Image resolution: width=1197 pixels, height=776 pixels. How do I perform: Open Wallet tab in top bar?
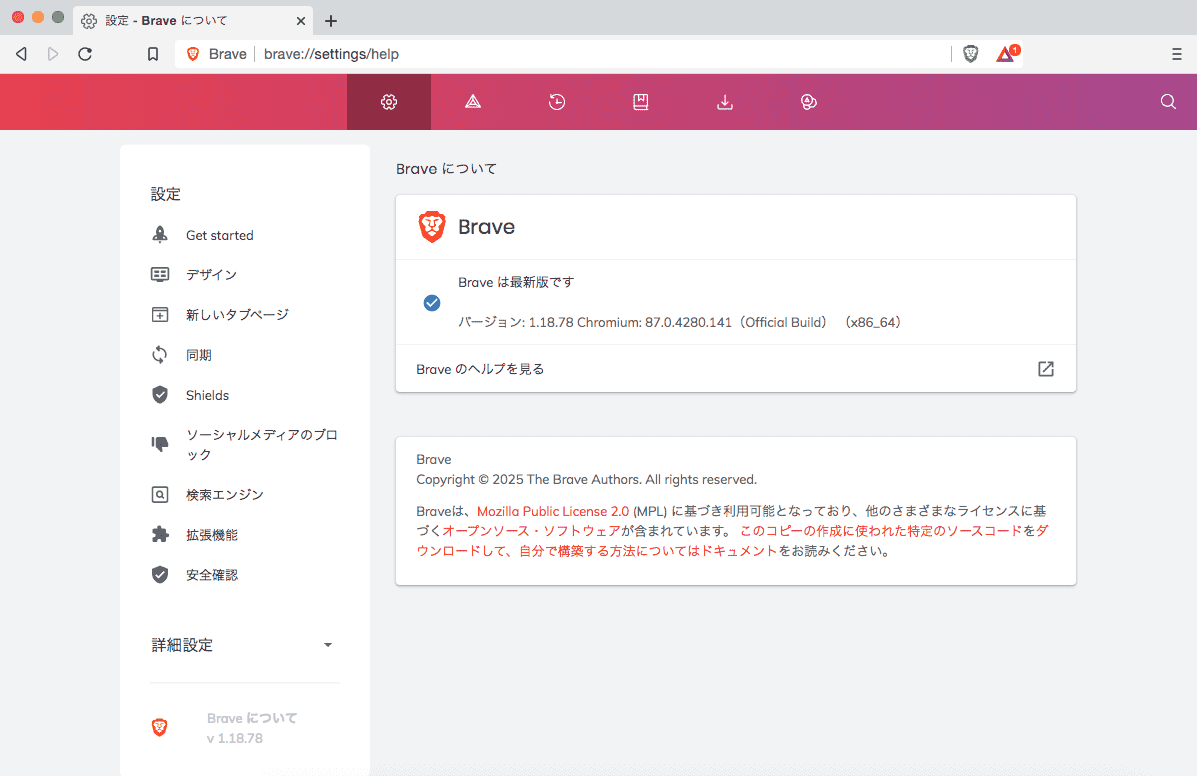coord(808,102)
